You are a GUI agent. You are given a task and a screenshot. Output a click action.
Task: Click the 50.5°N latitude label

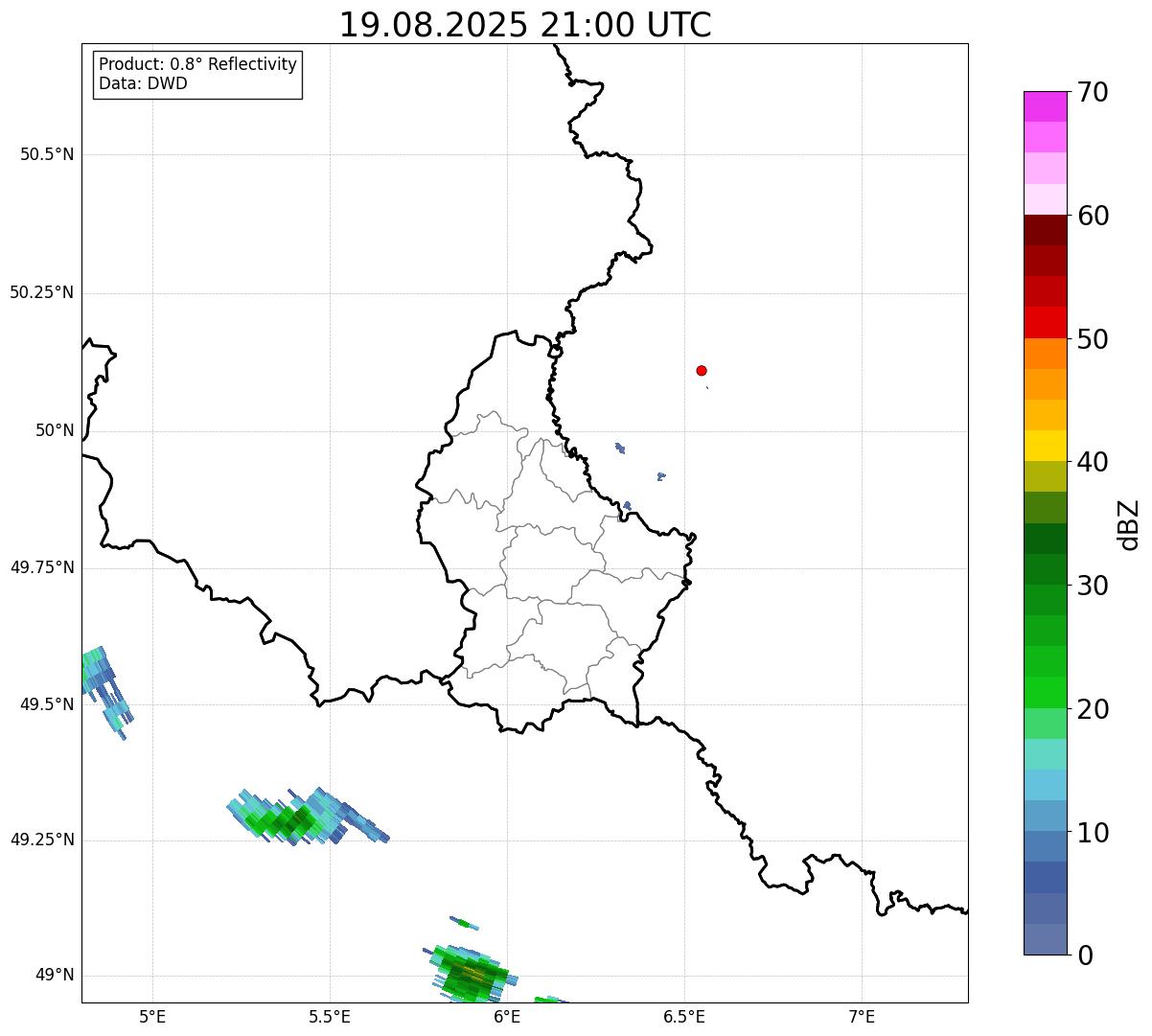click(x=47, y=154)
